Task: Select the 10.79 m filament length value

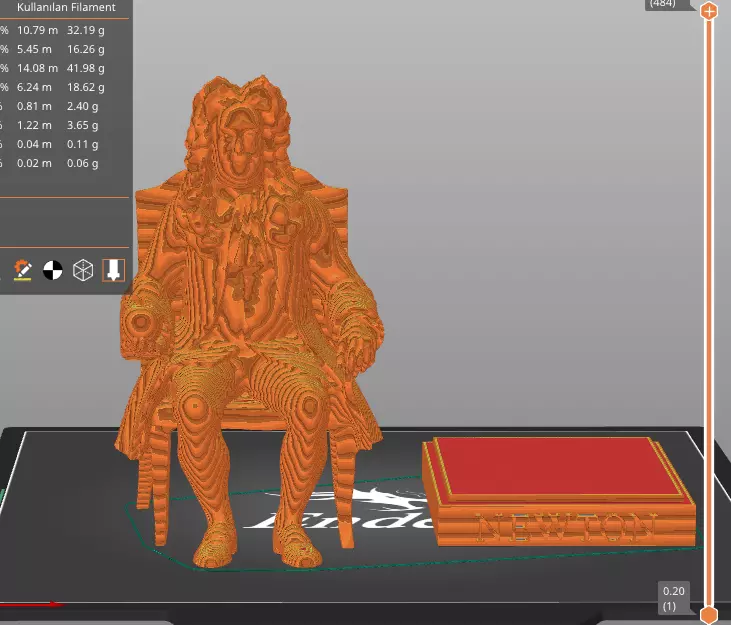Action: 37,30
